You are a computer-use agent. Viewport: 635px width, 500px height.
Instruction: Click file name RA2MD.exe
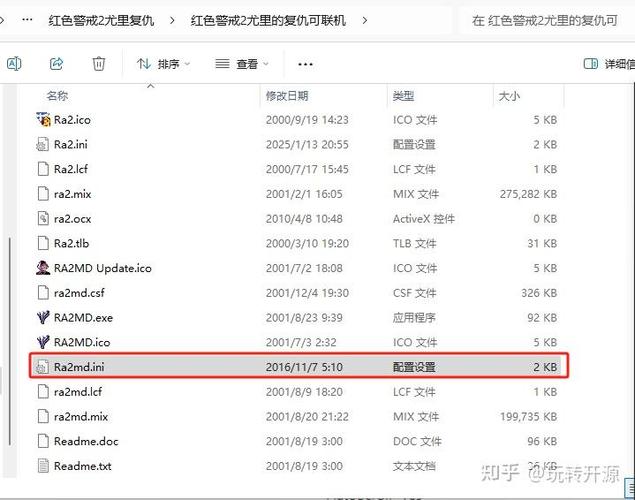[83, 317]
